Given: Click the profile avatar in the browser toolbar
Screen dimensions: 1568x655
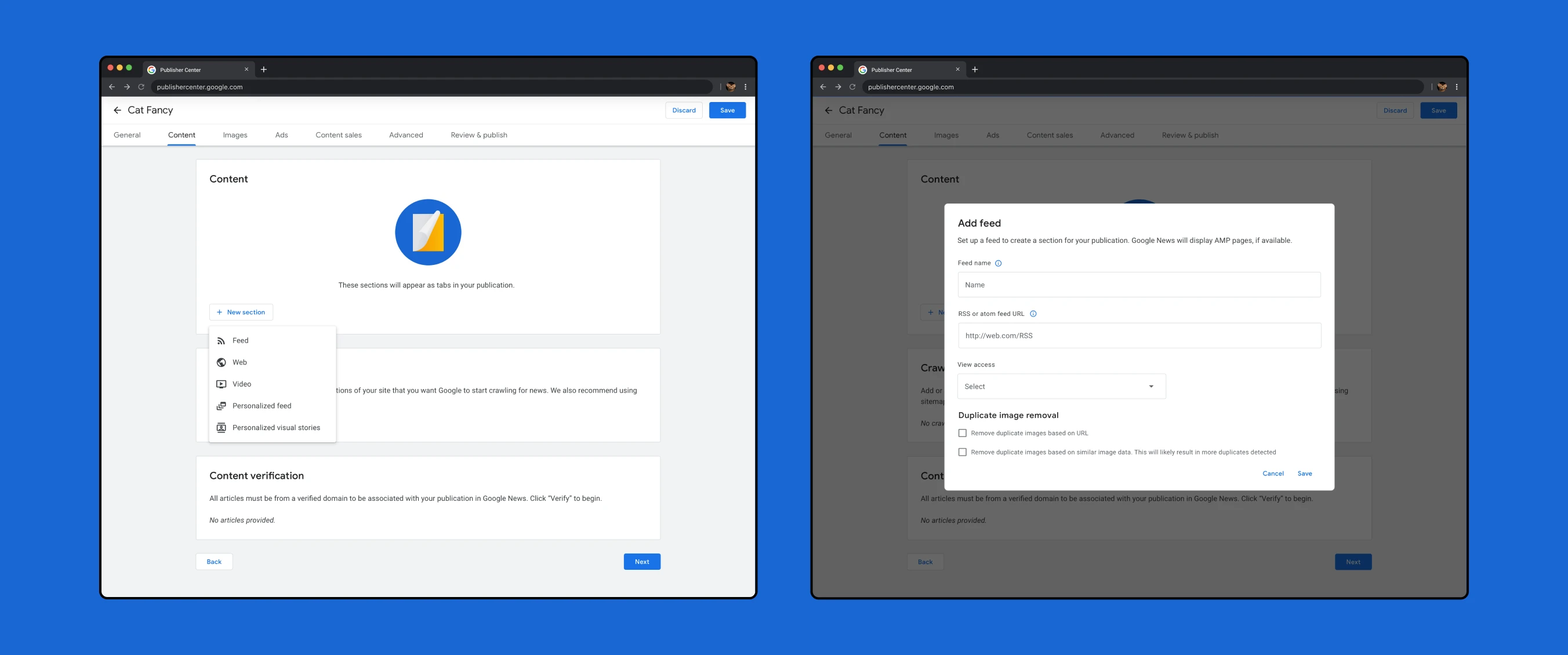Looking at the screenshot, I should 731,86.
